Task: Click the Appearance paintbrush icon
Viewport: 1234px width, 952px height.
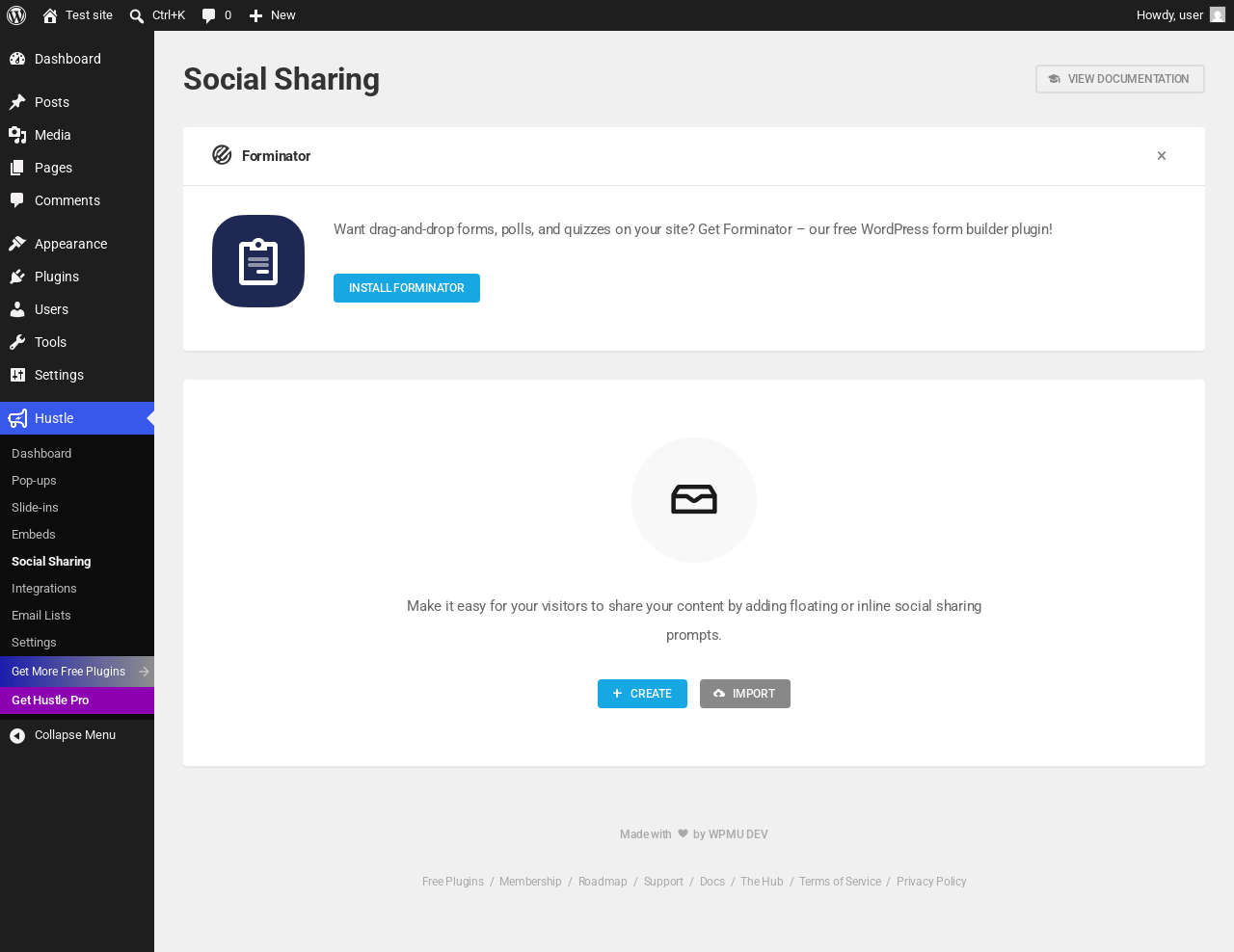Action: click(x=17, y=244)
